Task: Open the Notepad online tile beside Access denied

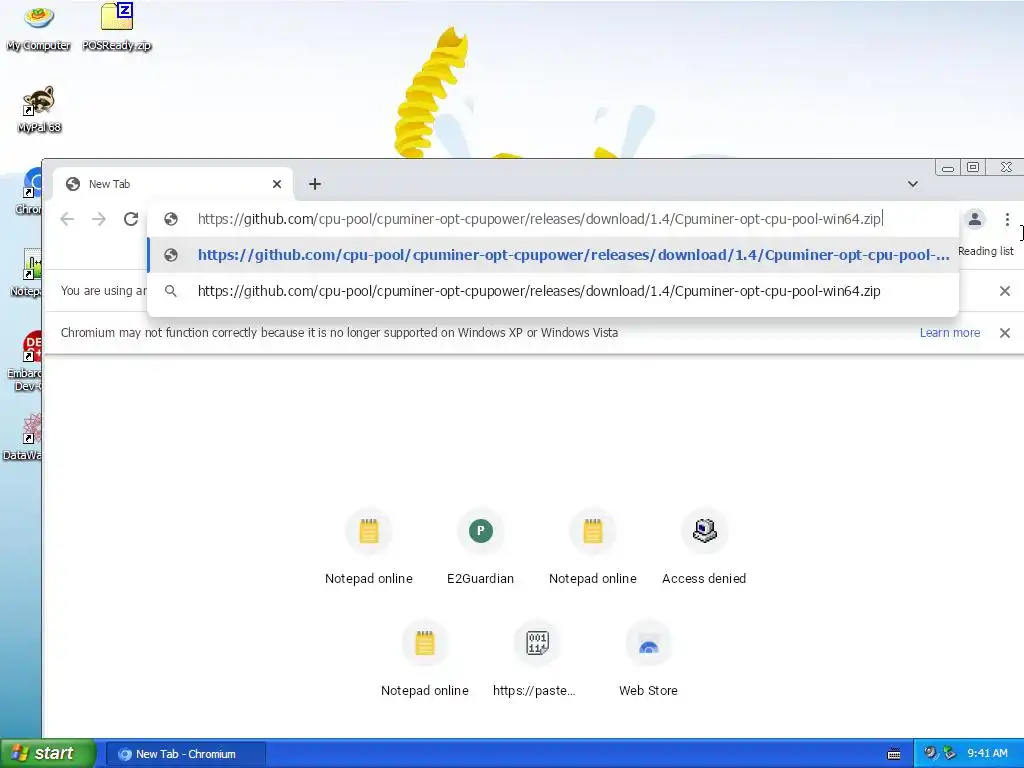Action: point(592,547)
